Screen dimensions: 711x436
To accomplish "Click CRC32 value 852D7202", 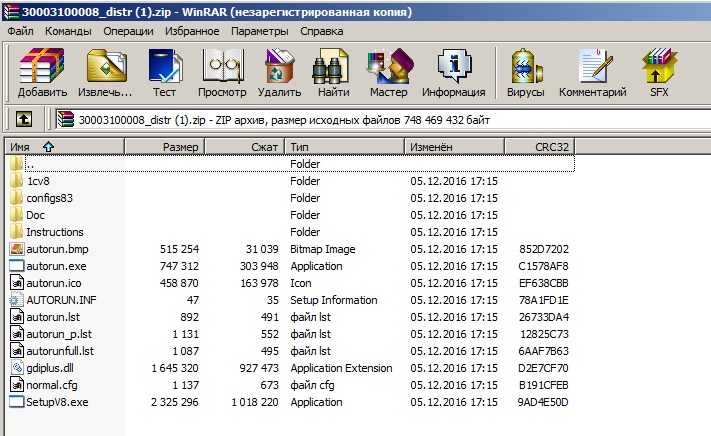I will 544,249.
